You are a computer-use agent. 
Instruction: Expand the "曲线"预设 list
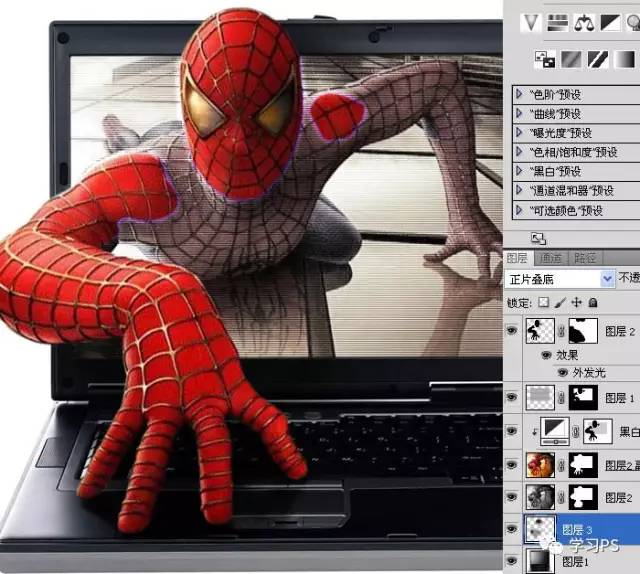(519, 114)
